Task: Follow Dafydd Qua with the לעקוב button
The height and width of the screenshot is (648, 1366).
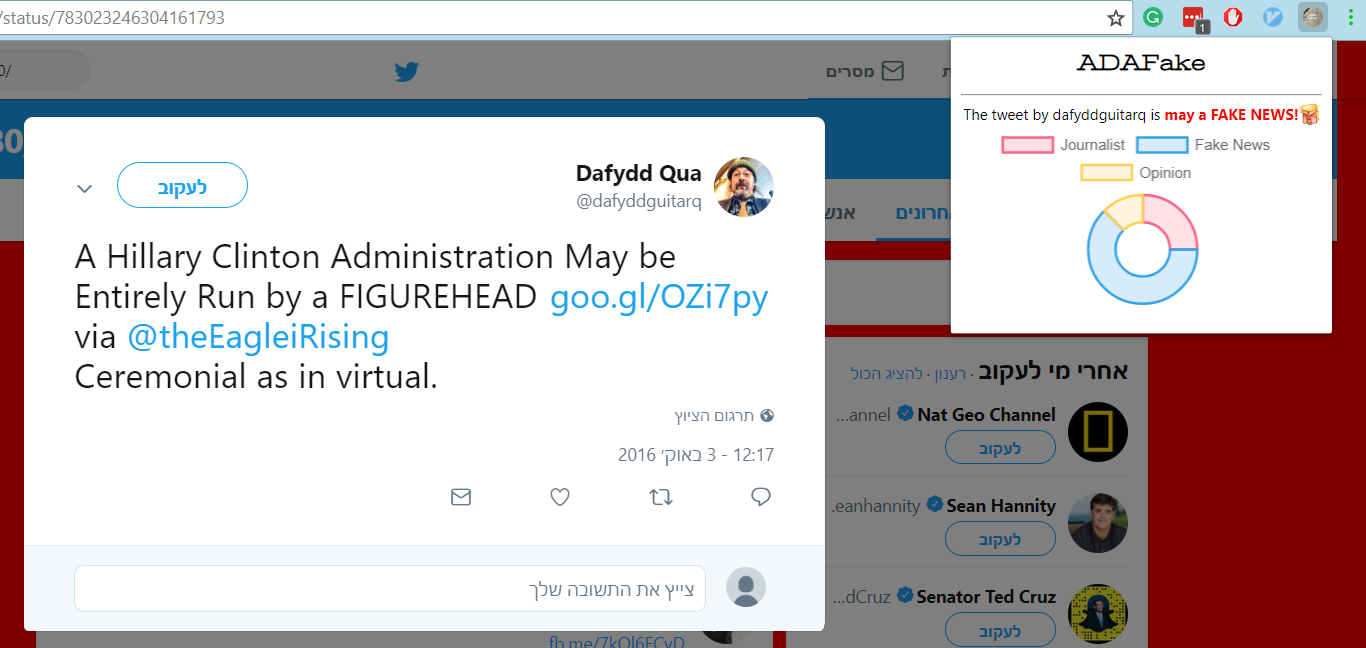Action: pos(182,185)
